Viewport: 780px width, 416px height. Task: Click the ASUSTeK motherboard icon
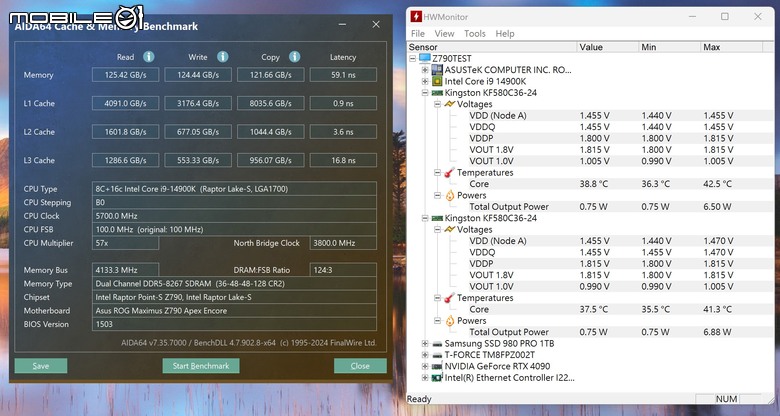(437, 70)
